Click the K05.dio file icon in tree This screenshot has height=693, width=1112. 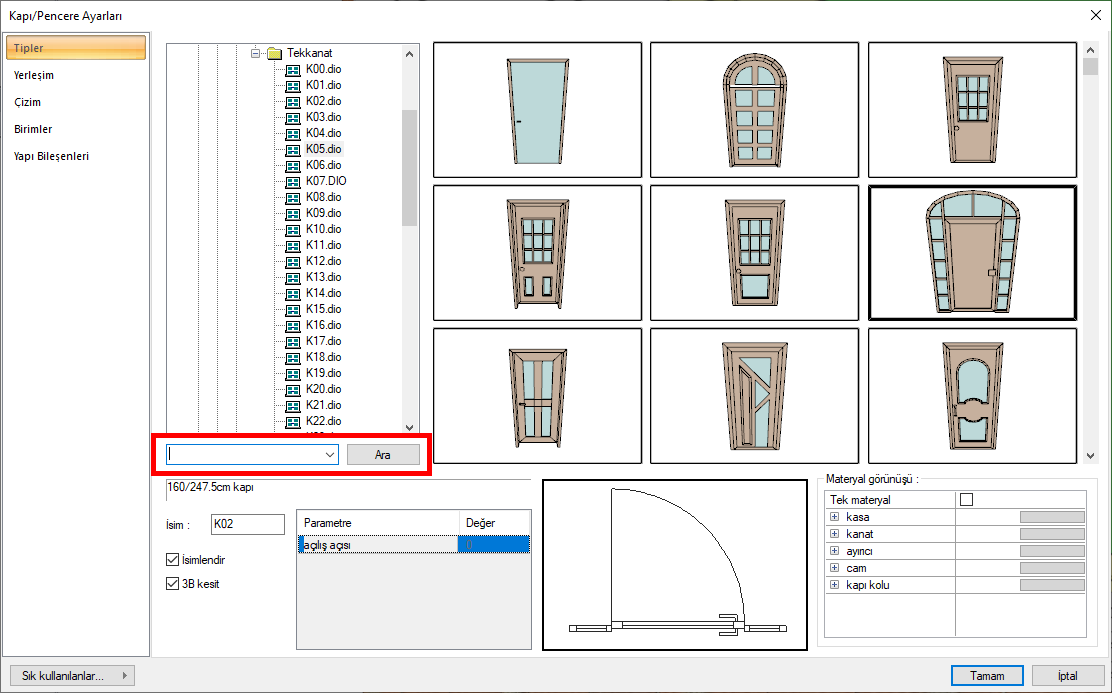pos(293,149)
